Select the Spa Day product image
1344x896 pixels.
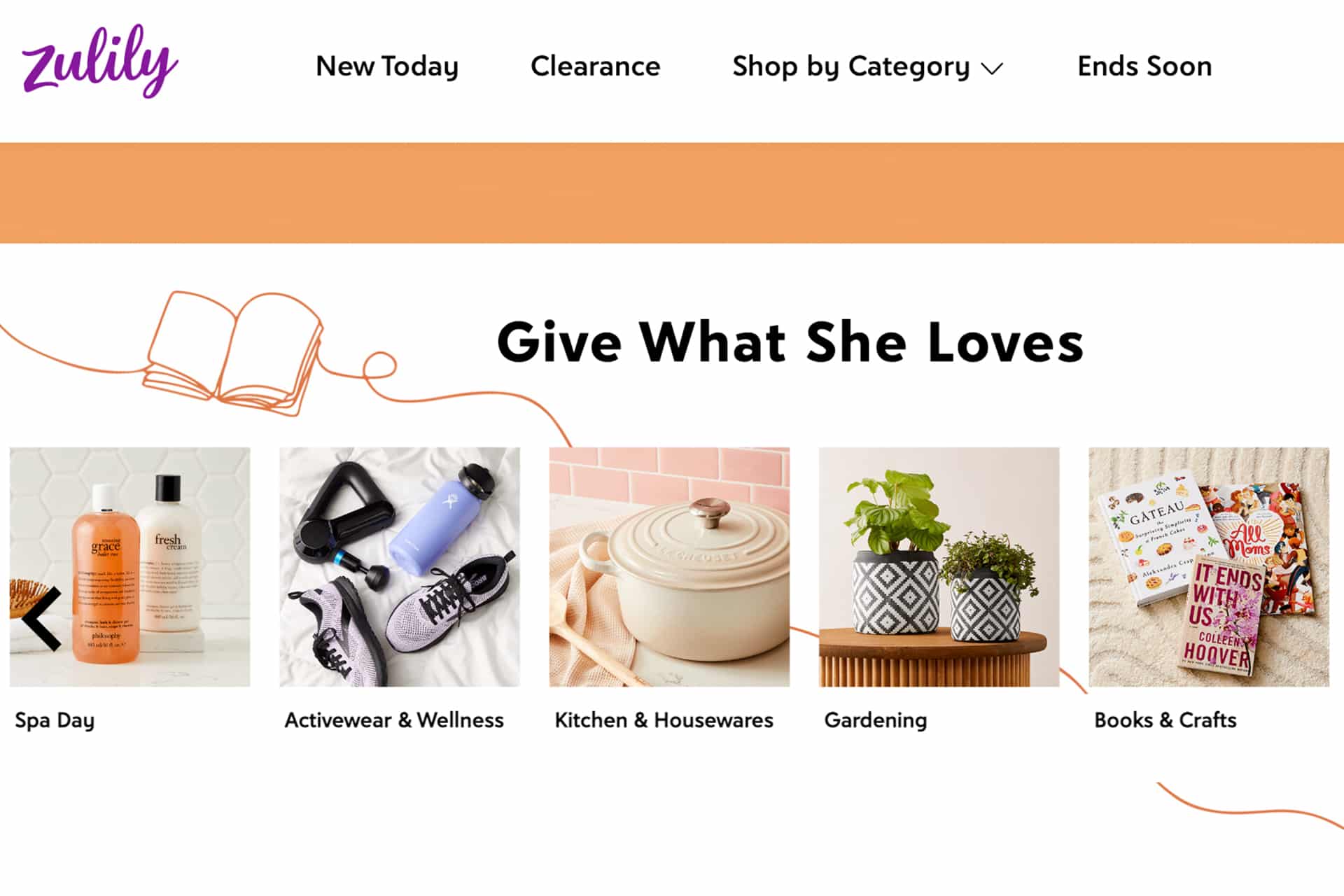tap(130, 567)
